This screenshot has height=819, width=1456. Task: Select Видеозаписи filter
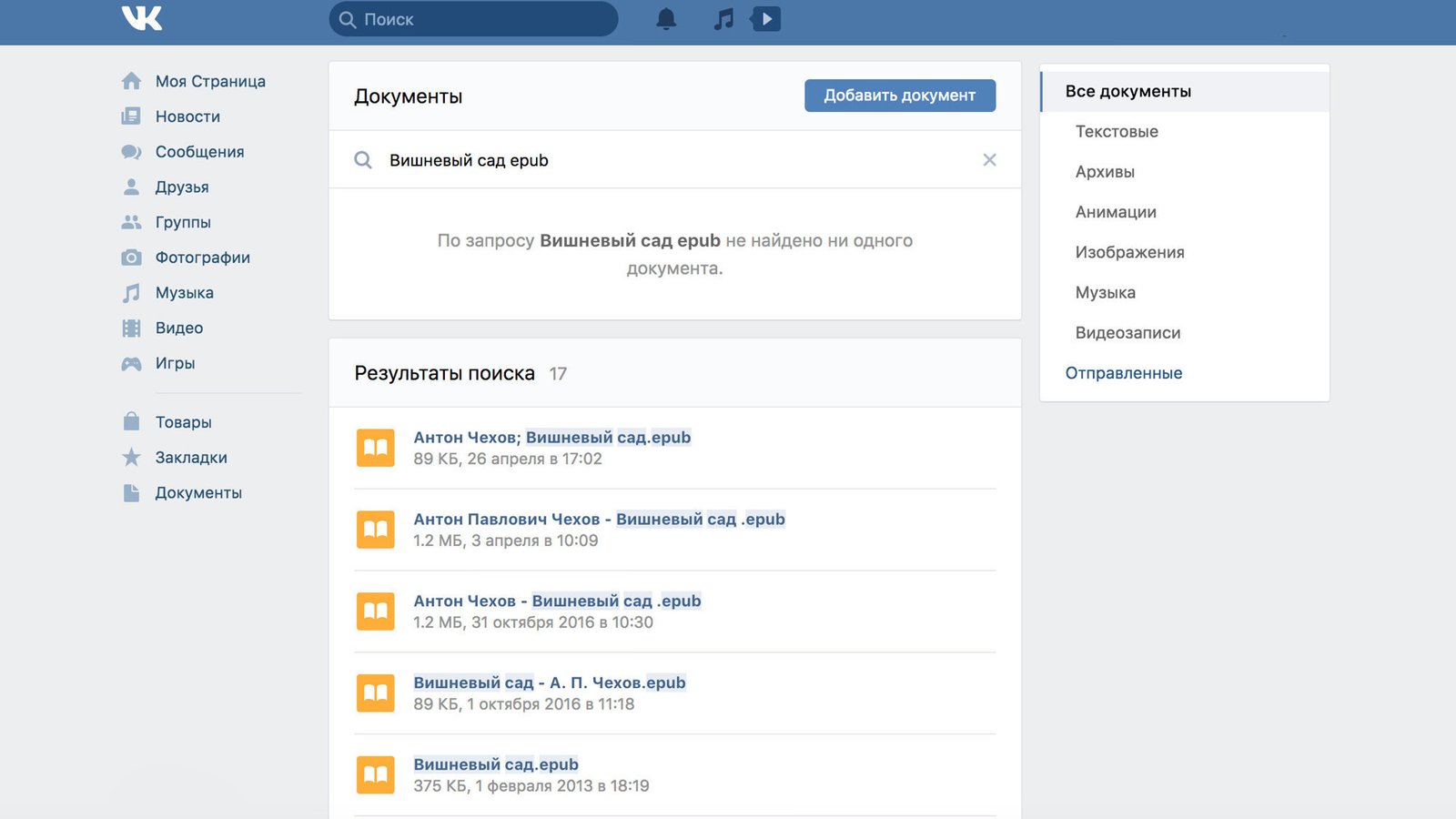coord(1127,333)
